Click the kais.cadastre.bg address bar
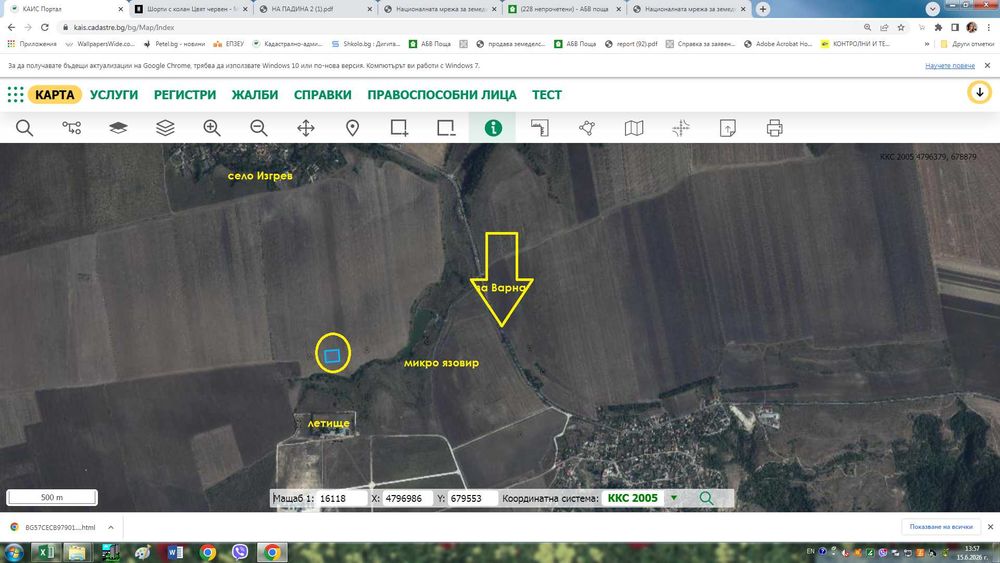The height and width of the screenshot is (563, 1000). pos(459,27)
